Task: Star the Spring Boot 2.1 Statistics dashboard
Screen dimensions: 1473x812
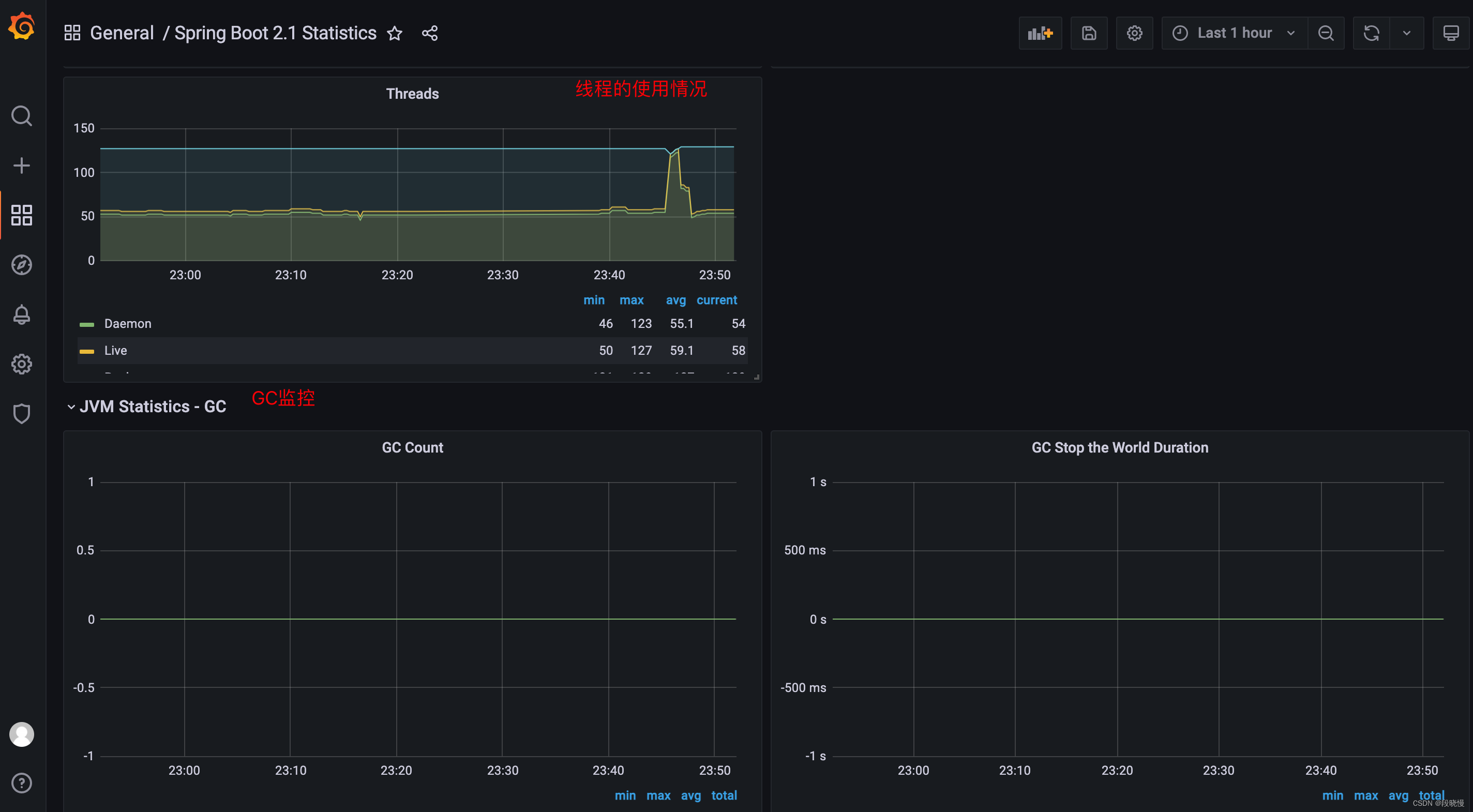Action: click(x=395, y=34)
